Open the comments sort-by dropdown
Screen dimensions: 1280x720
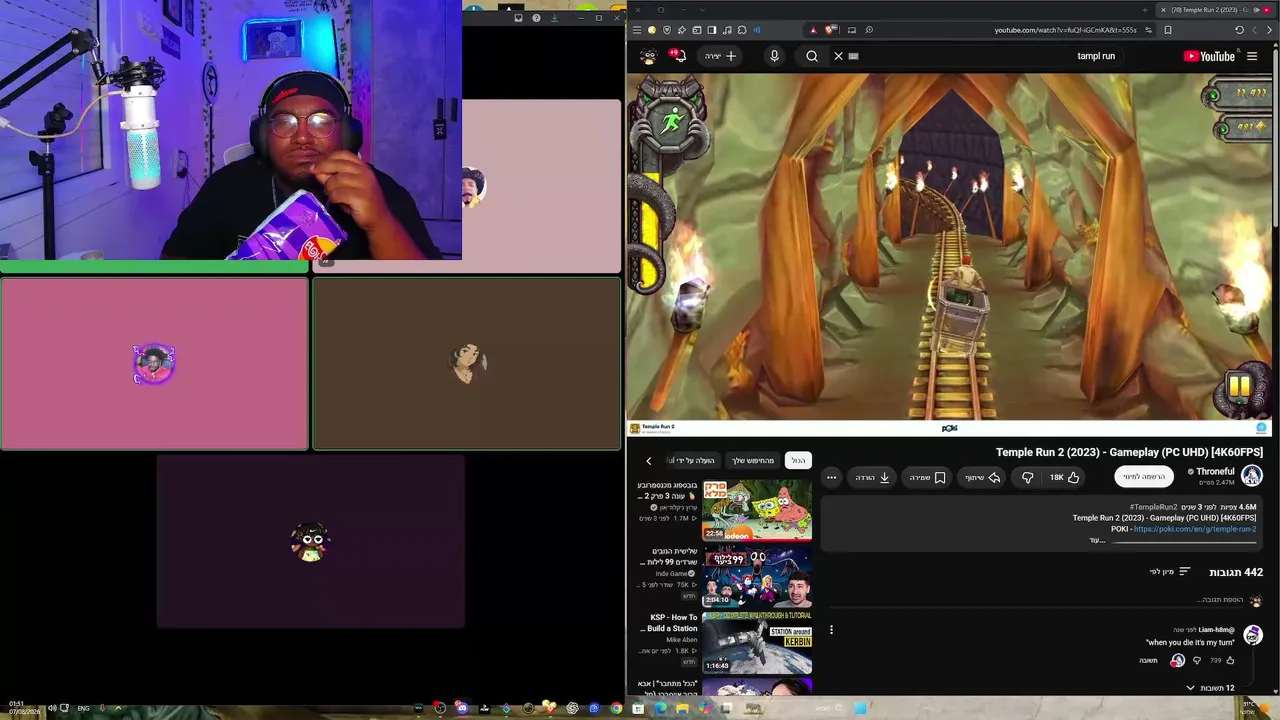tap(1170, 572)
